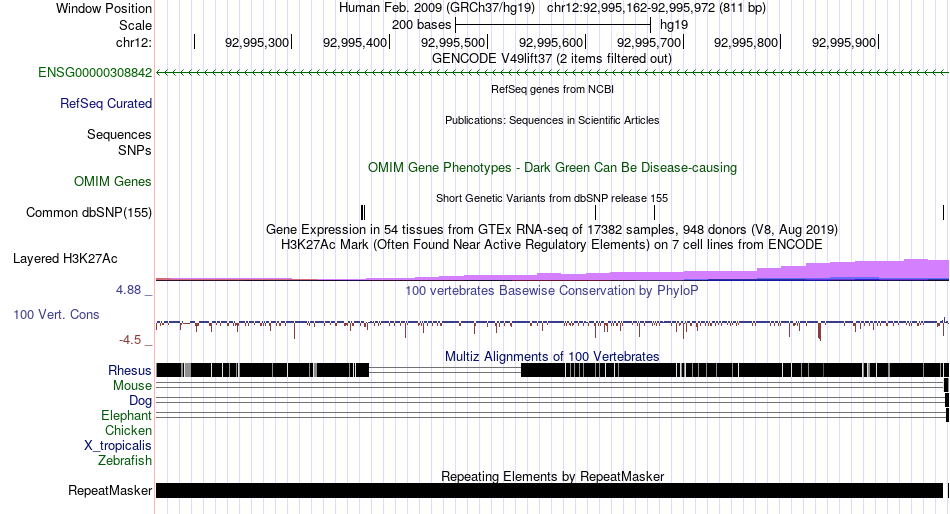950x514 pixels.
Task: Click the 200 bases scale bar
Action: (x=553, y=25)
